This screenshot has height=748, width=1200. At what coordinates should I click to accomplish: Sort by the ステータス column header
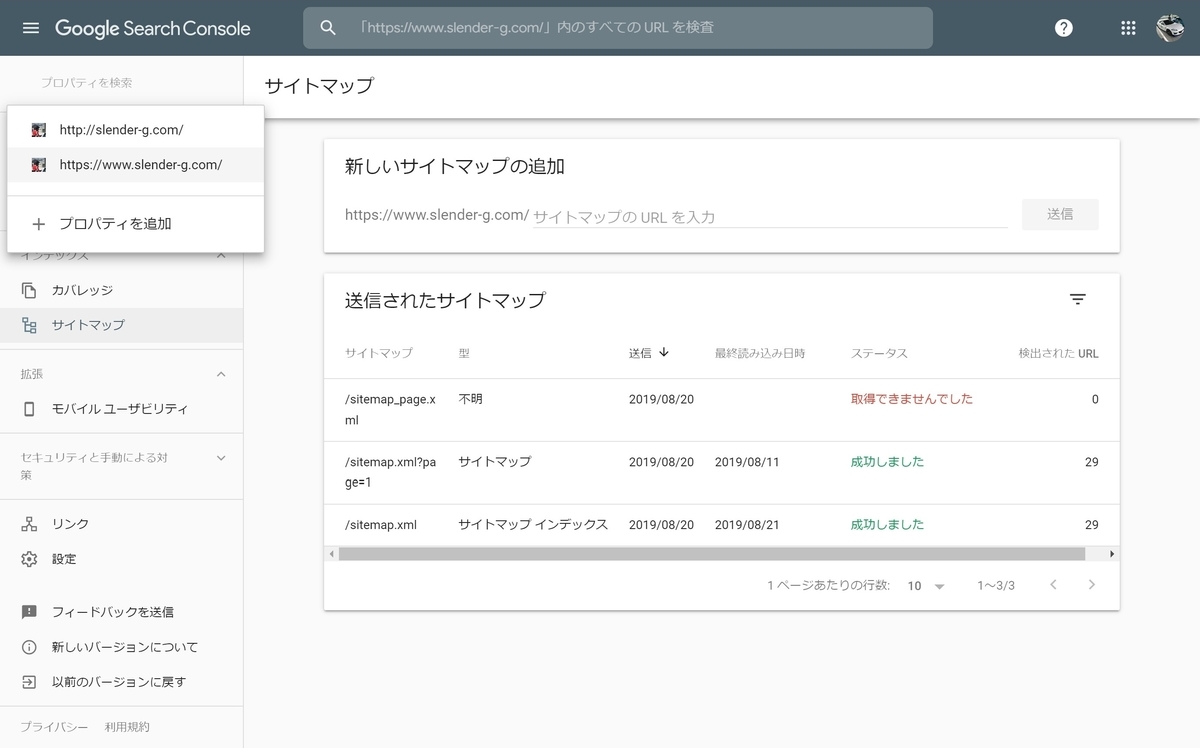879,353
